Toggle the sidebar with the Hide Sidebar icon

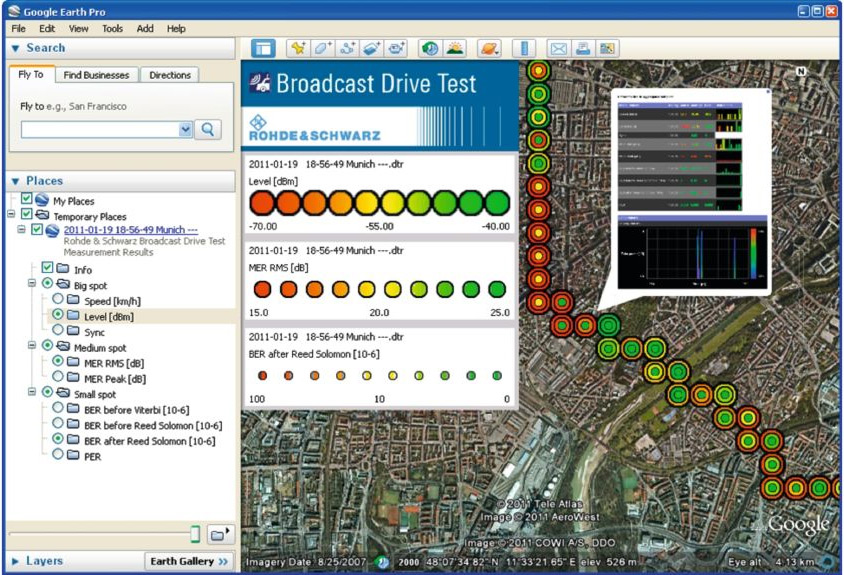263,48
